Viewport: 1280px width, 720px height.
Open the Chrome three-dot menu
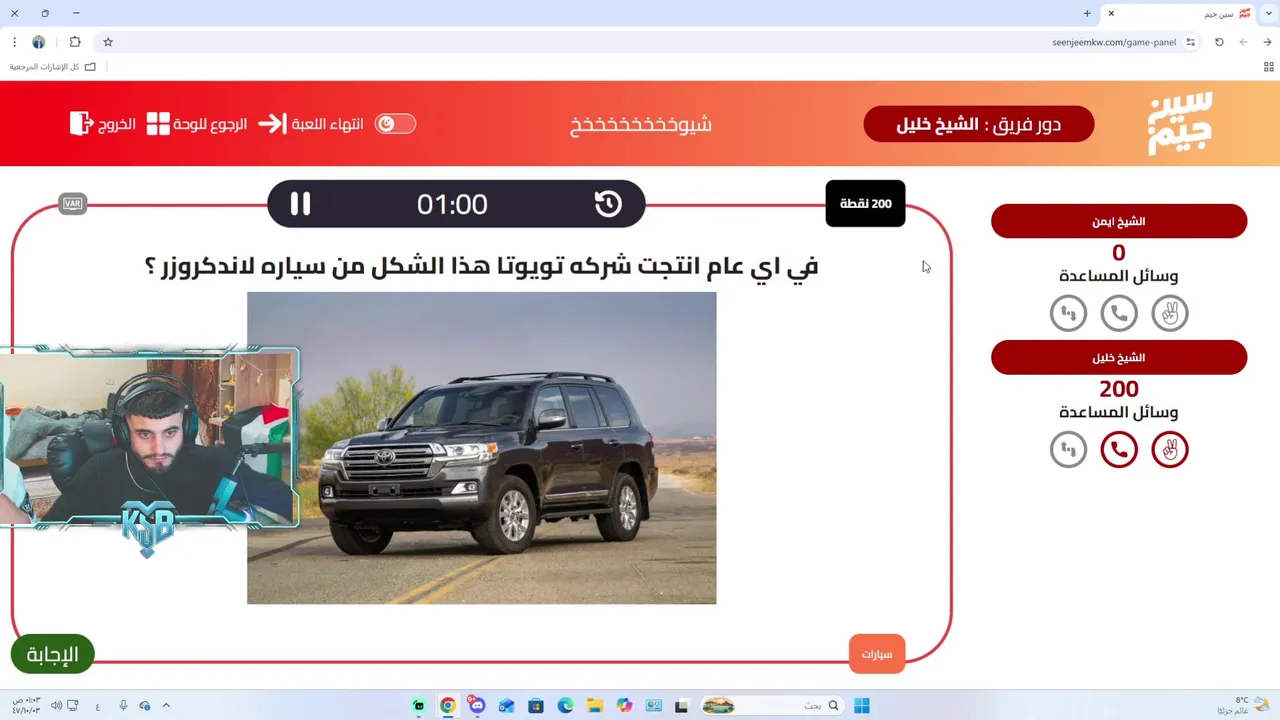(14, 42)
